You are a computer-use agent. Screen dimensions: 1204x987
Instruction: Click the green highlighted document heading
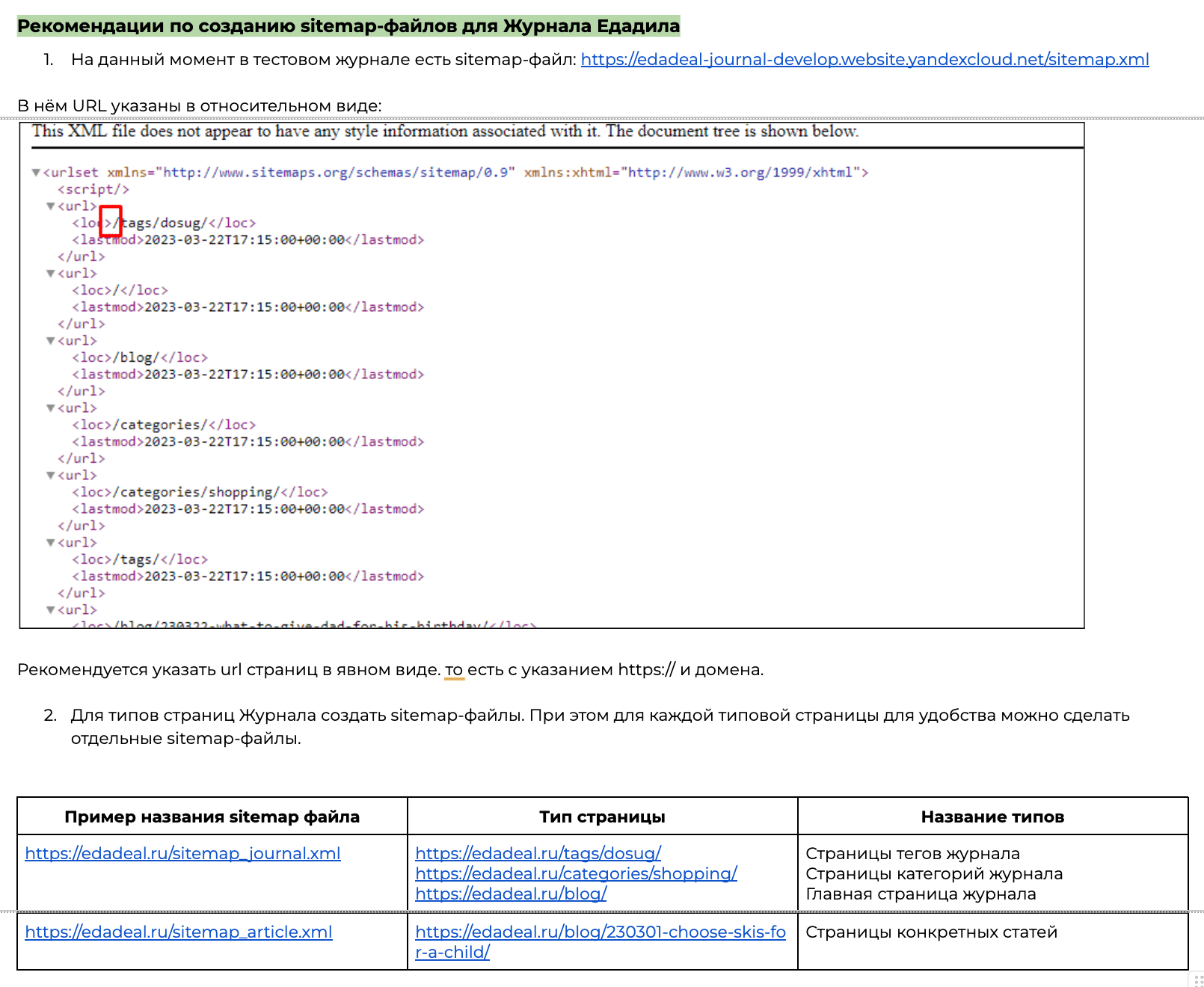348,26
